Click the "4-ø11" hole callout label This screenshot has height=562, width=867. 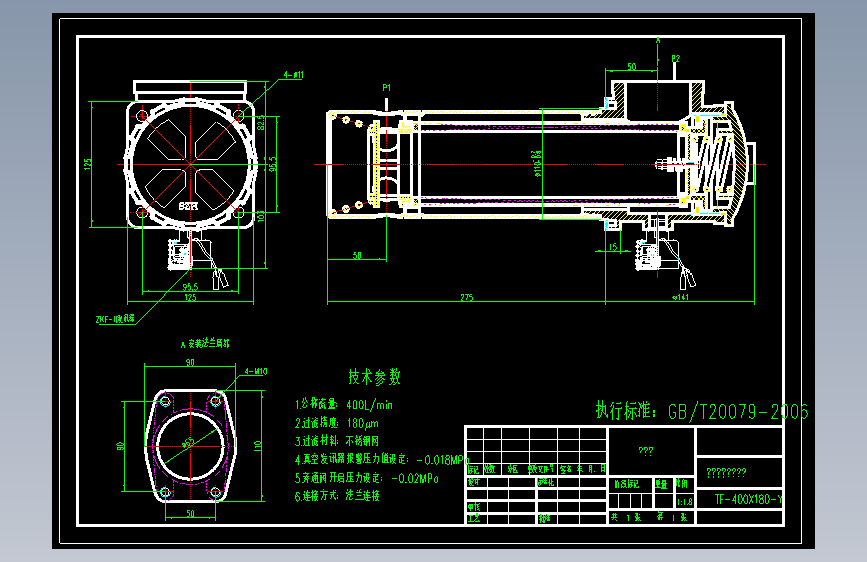coord(294,75)
